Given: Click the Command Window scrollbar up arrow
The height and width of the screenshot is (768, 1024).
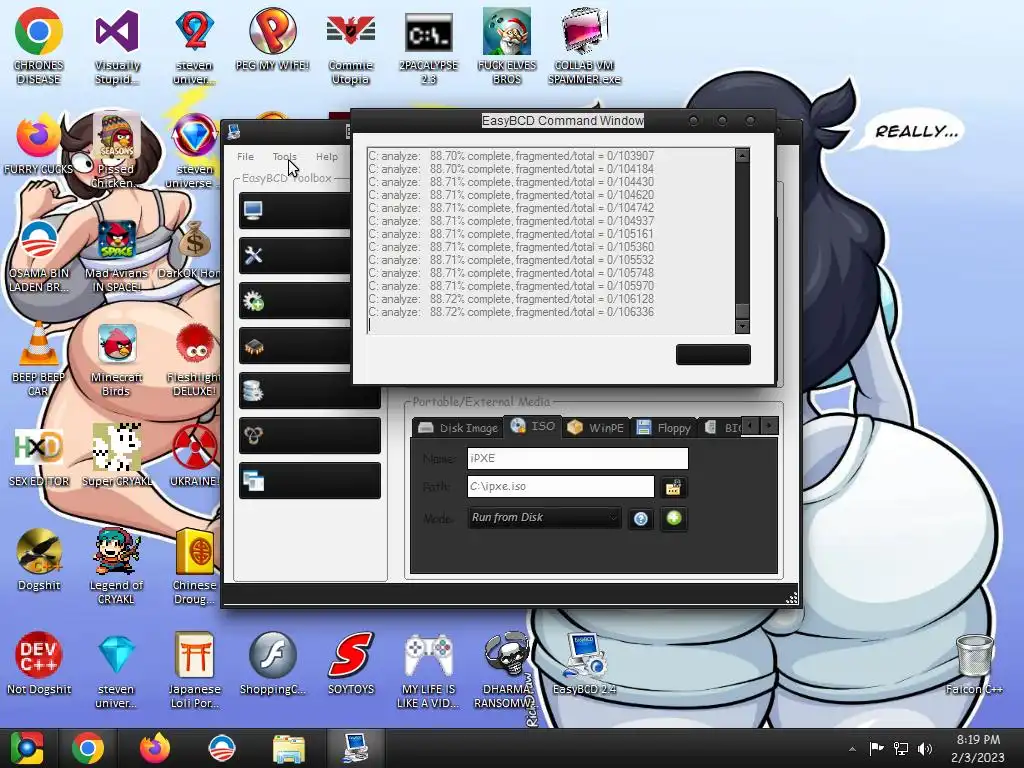Looking at the screenshot, I should (742, 155).
